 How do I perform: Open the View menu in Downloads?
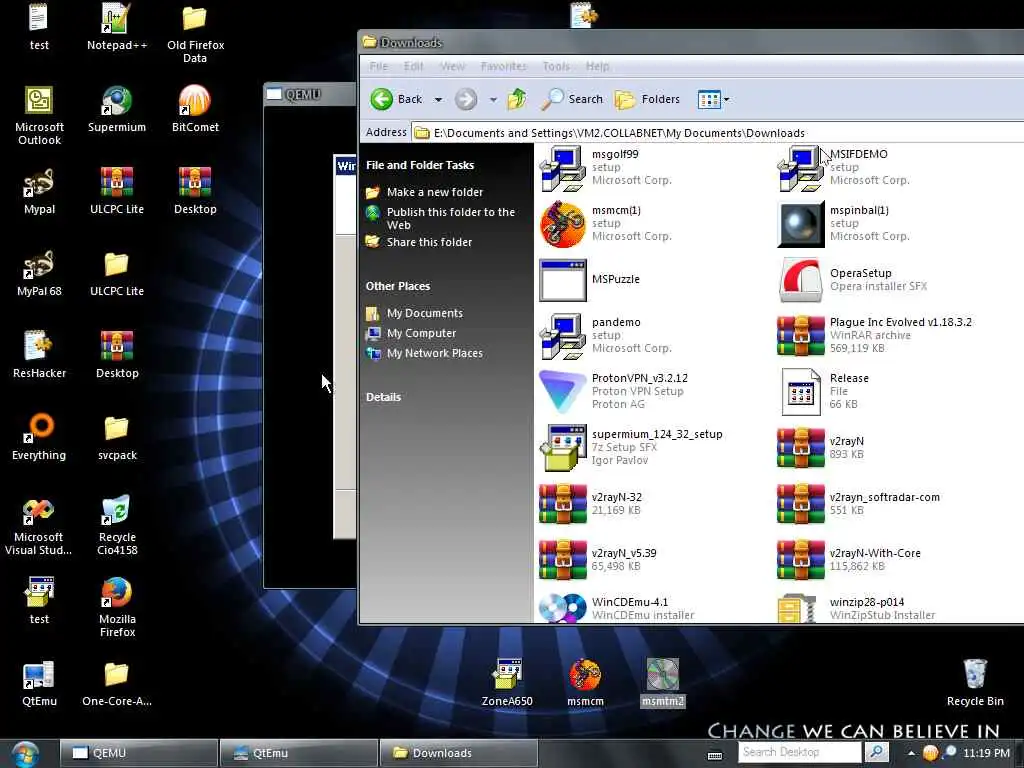453,66
